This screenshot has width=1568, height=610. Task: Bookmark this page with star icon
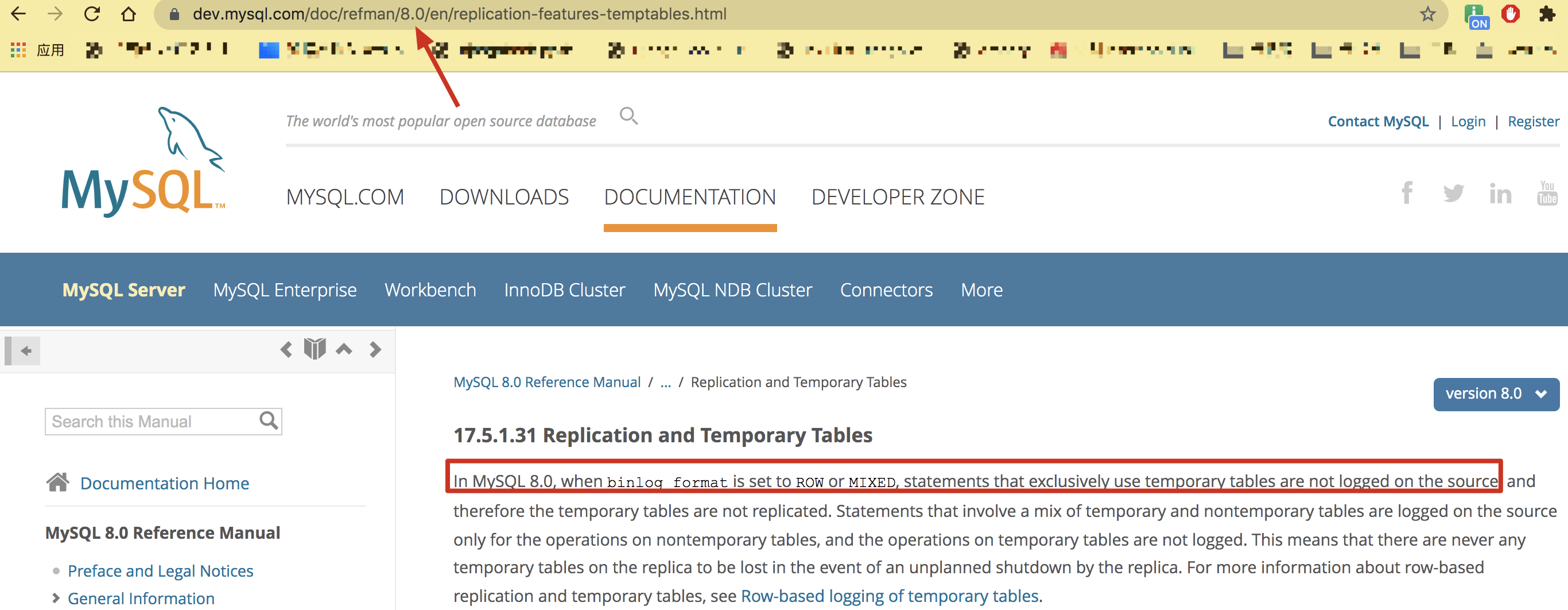(x=1427, y=14)
